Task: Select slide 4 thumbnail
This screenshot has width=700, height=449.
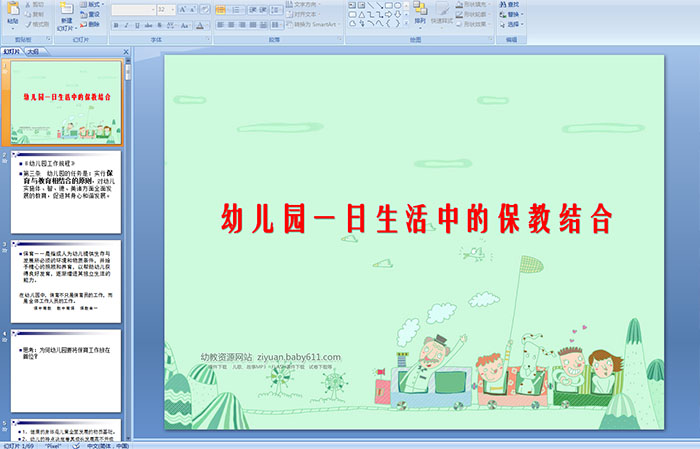Action: point(66,371)
